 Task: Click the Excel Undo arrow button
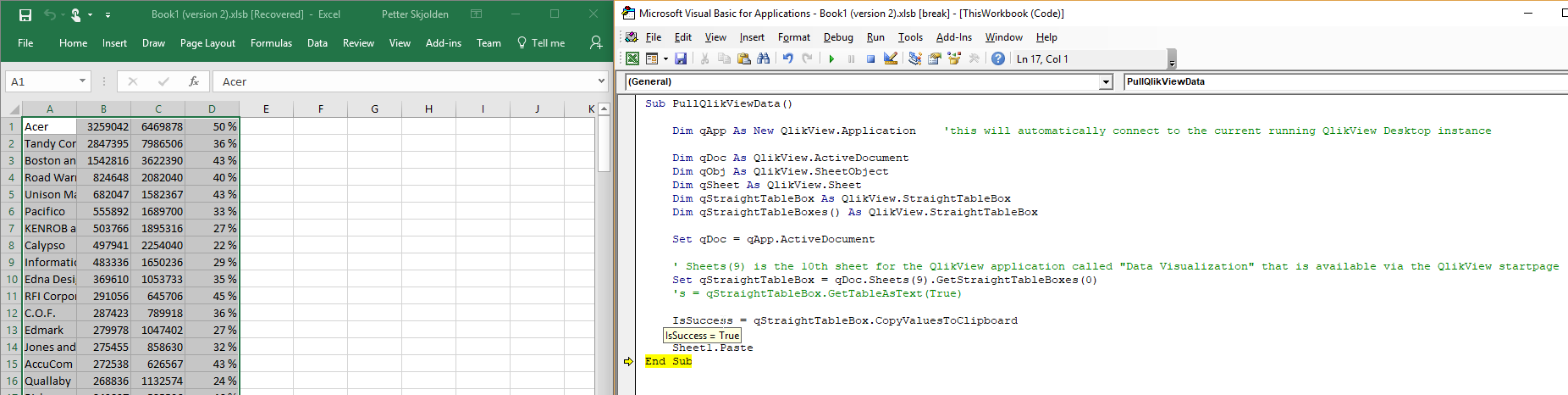pos(49,14)
